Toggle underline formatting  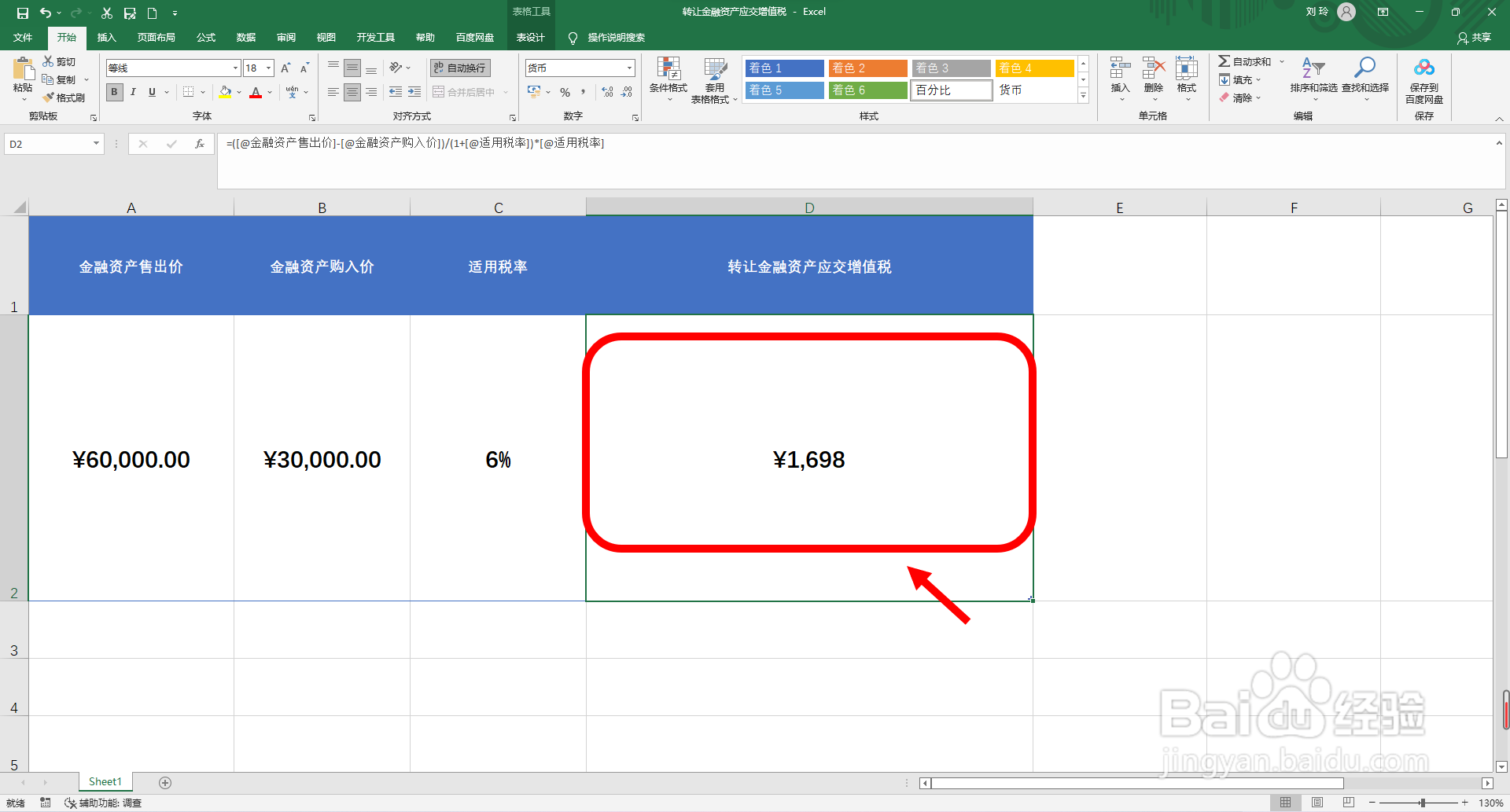(x=150, y=92)
